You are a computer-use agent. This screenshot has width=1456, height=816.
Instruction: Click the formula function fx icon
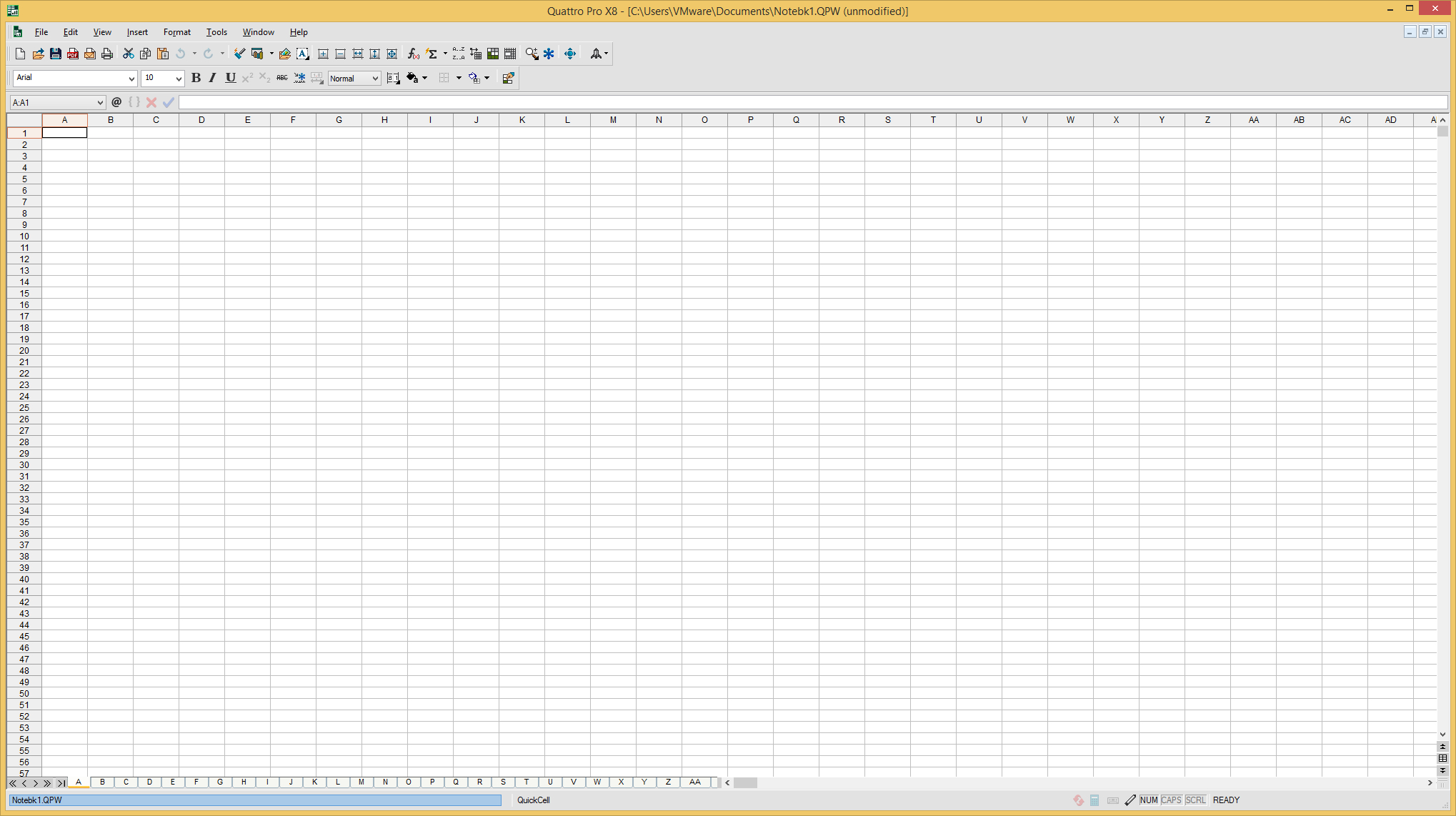tap(413, 54)
